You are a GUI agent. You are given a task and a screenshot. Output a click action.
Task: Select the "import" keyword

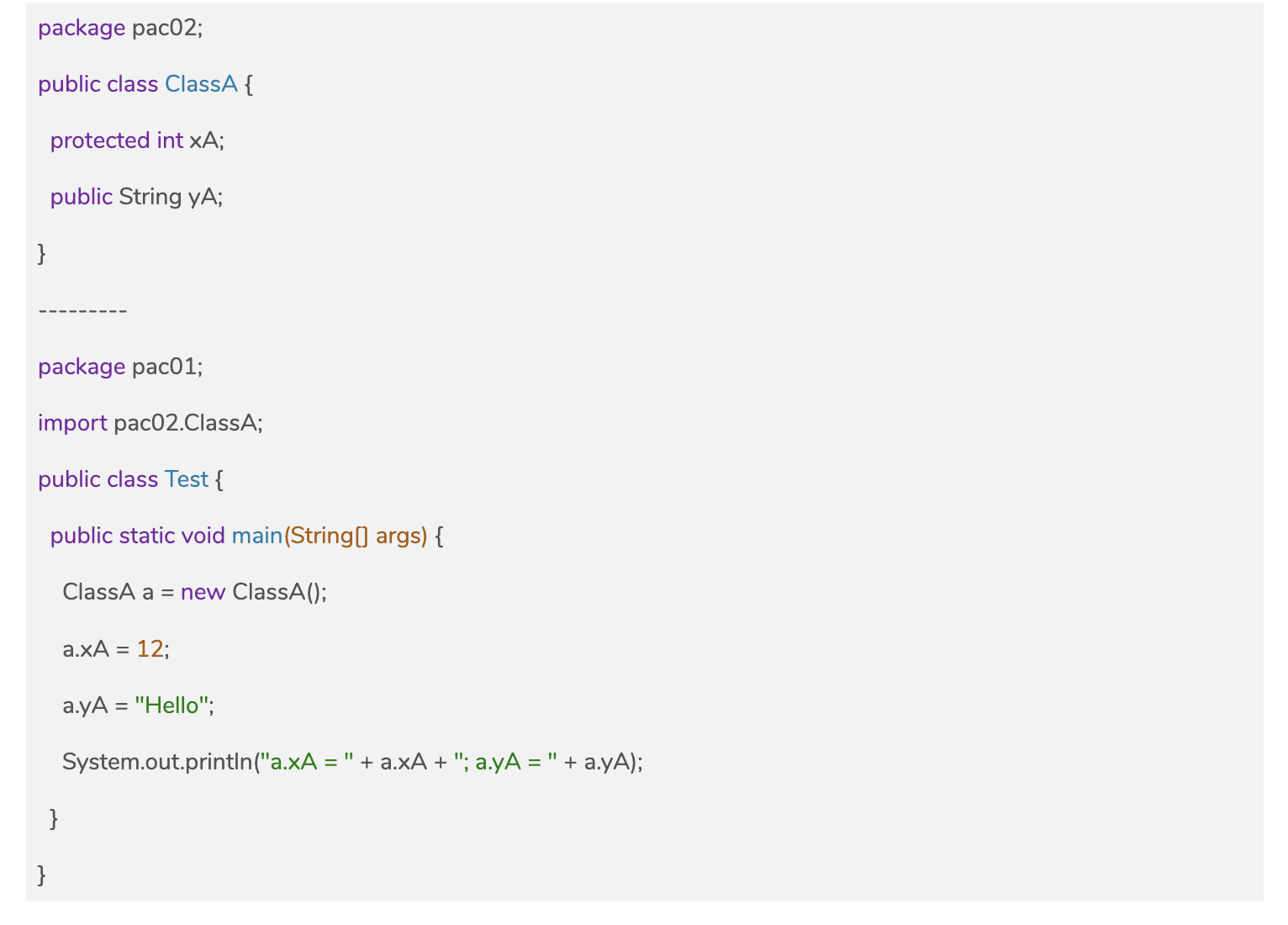tap(72, 423)
